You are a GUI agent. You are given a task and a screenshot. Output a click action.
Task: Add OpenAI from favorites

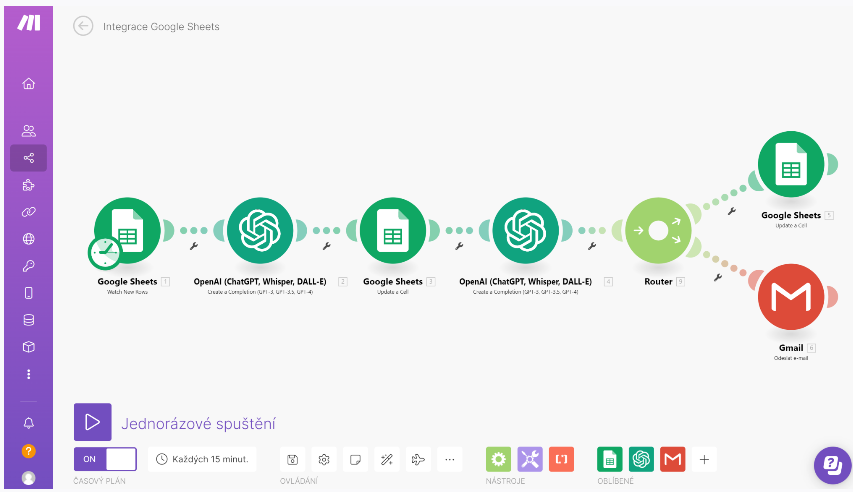coord(641,459)
